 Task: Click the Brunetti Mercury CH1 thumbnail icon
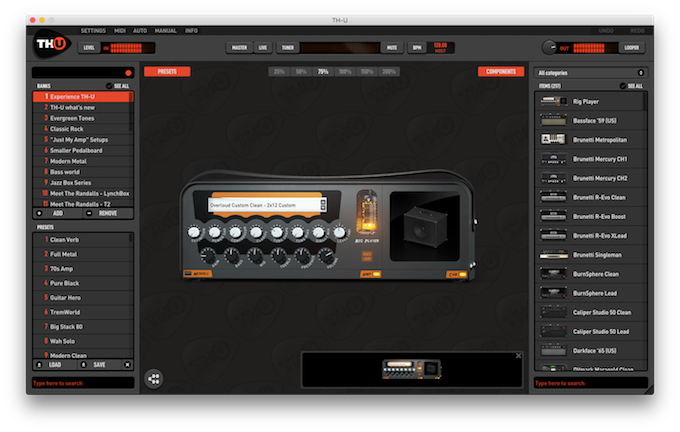tap(553, 159)
